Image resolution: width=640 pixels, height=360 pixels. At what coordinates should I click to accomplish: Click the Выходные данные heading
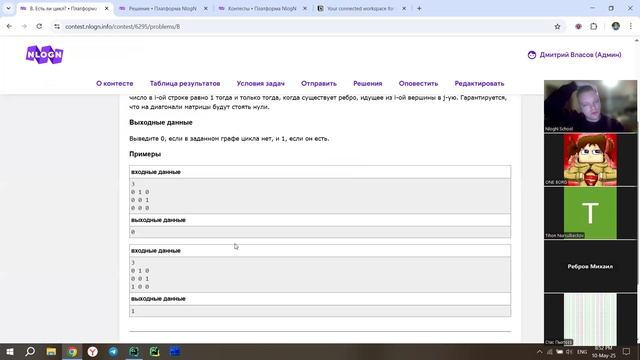pos(161,122)
